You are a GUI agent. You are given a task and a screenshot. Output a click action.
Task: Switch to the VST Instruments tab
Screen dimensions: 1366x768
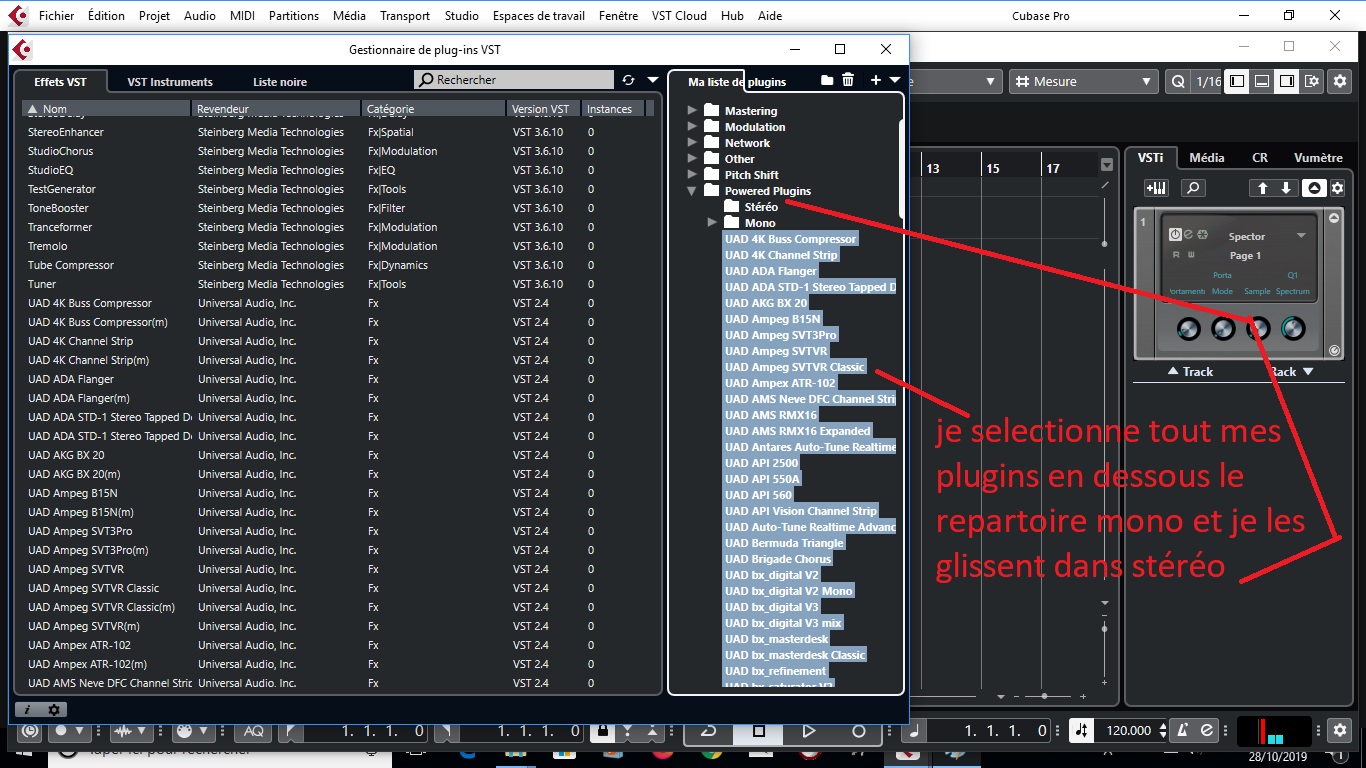(x=170, y=82)
